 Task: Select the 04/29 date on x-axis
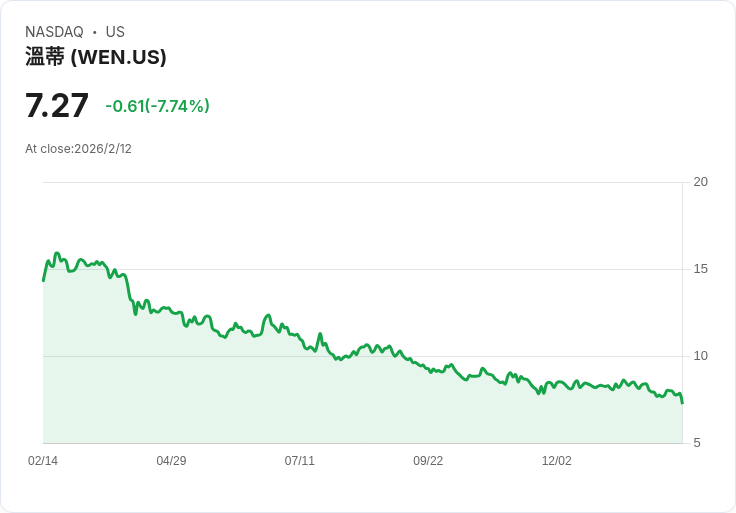171,461
